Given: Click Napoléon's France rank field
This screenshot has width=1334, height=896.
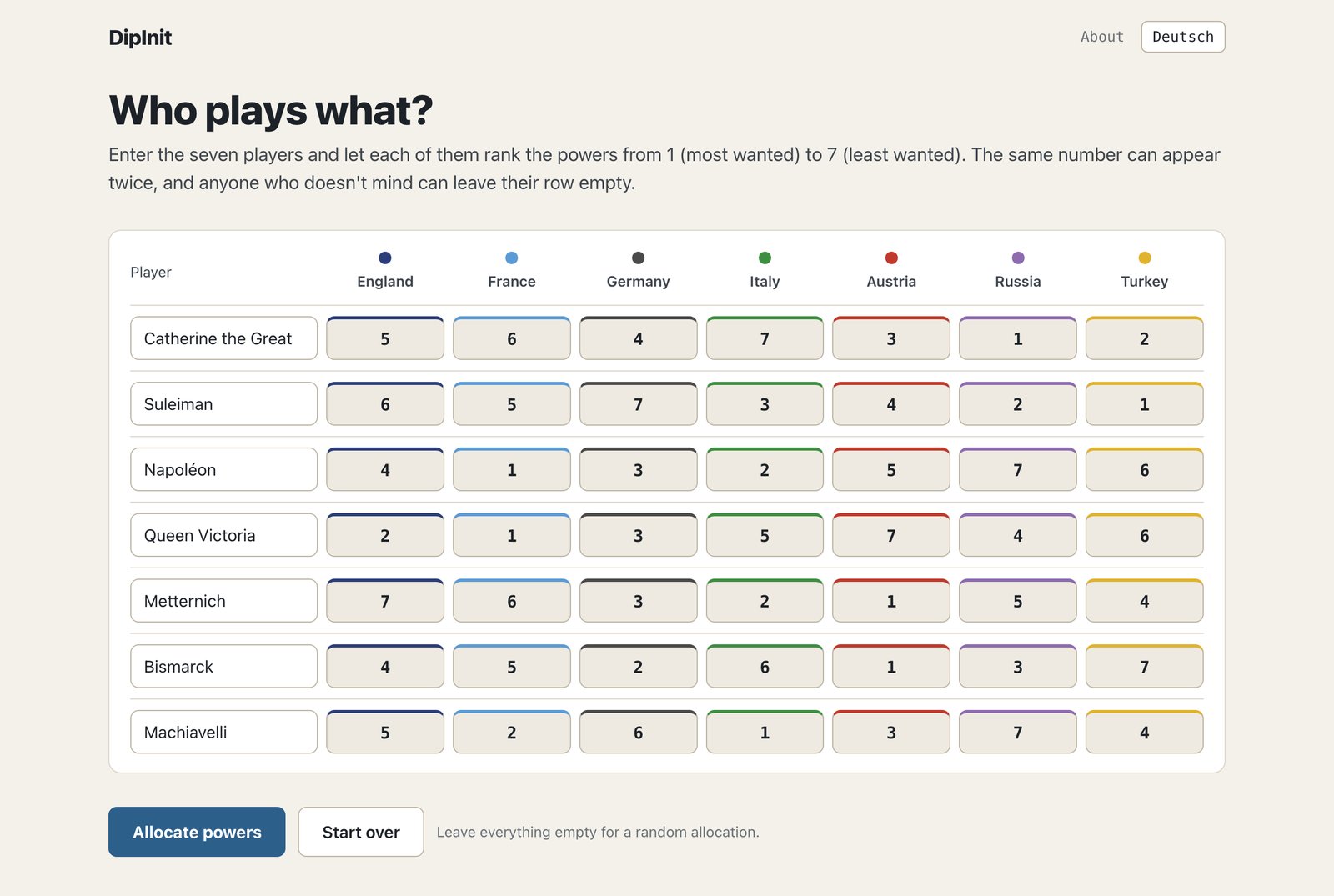Looking at the screenshot, I should pyautogui.click(x=512, y=470).
